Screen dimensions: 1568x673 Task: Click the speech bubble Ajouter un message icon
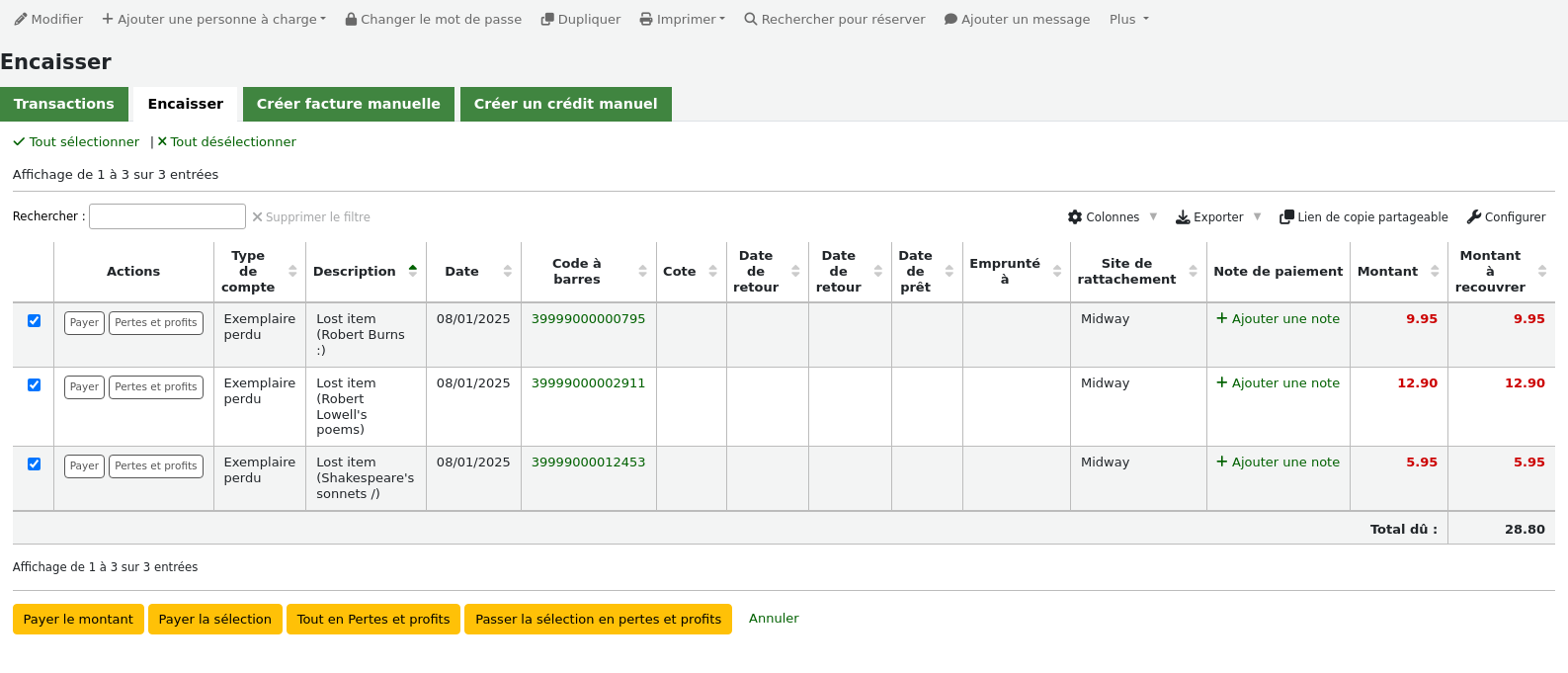pos(950,20)
